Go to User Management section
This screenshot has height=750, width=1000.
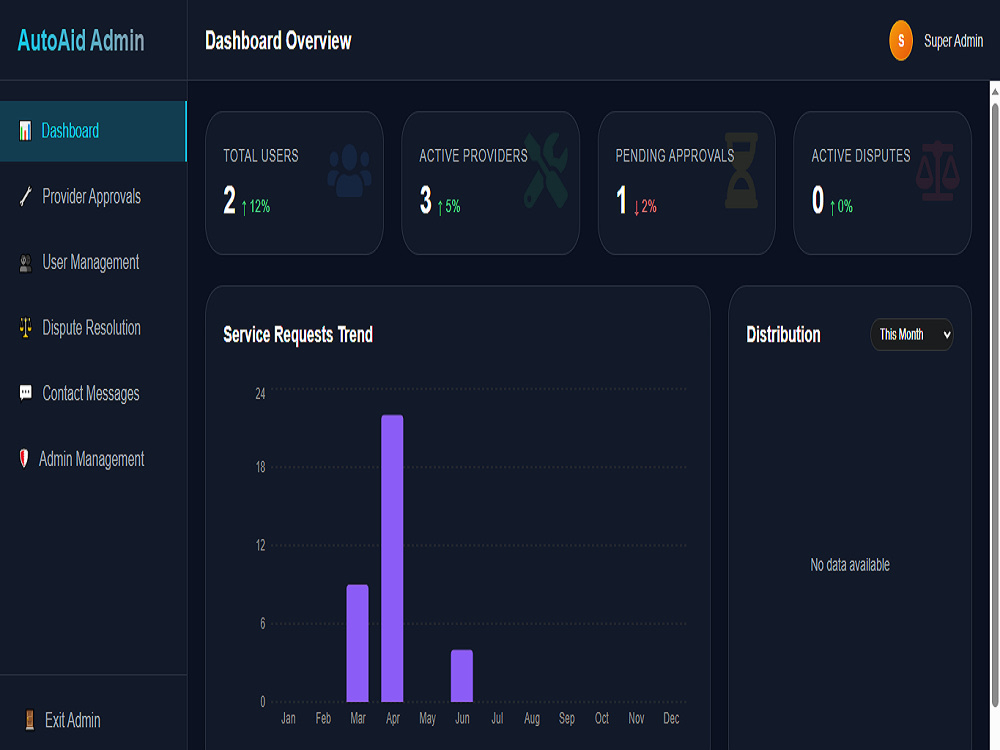tap(93, 263)
